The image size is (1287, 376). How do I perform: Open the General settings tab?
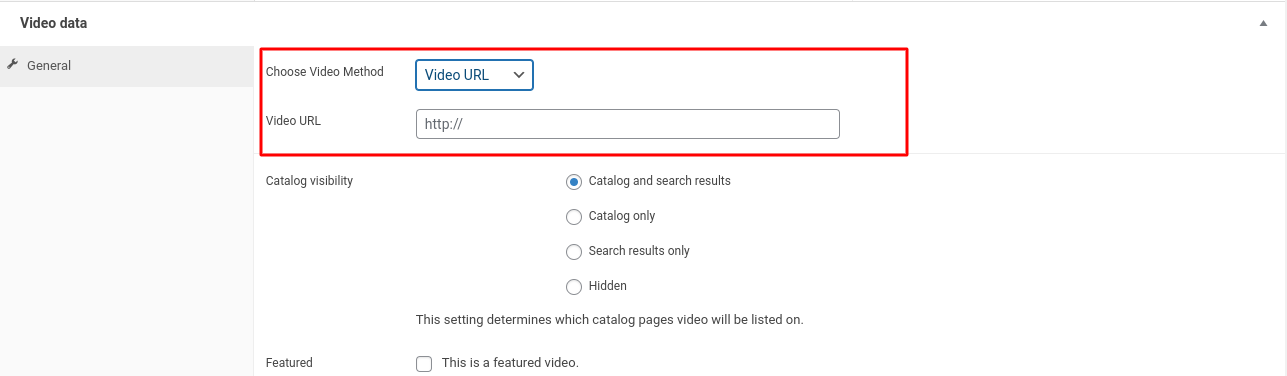click(126, 66)
